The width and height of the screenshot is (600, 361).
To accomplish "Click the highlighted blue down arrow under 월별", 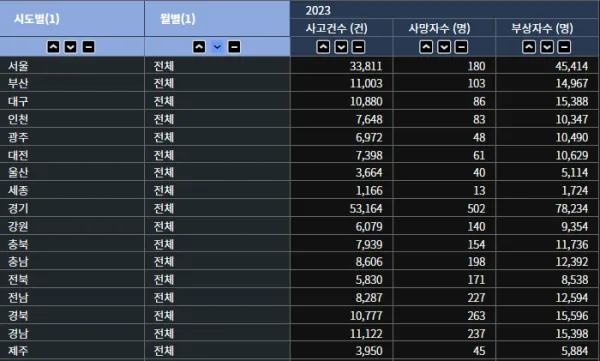I will [x=217, y=47].
